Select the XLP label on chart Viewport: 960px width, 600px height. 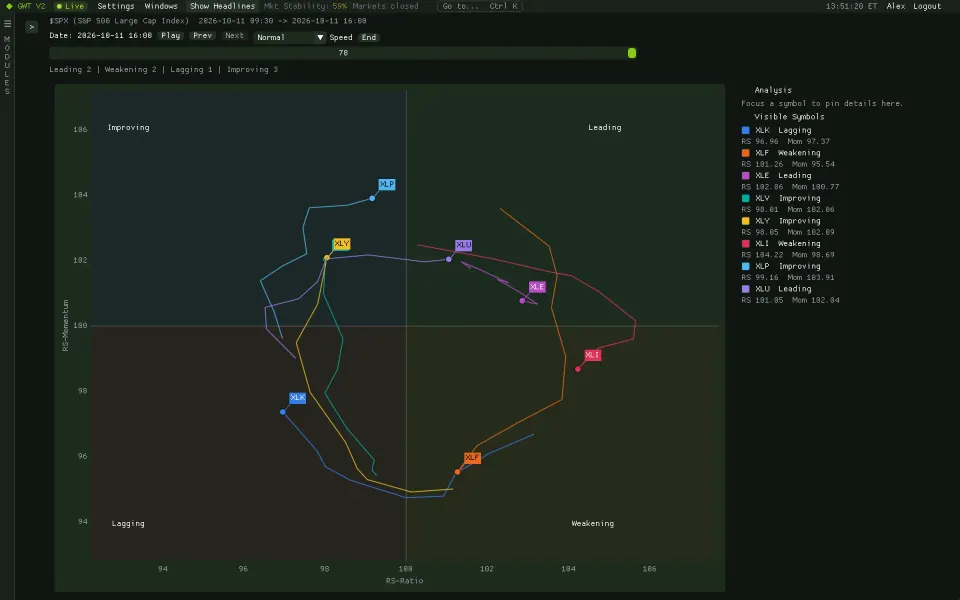click(387, 184)
